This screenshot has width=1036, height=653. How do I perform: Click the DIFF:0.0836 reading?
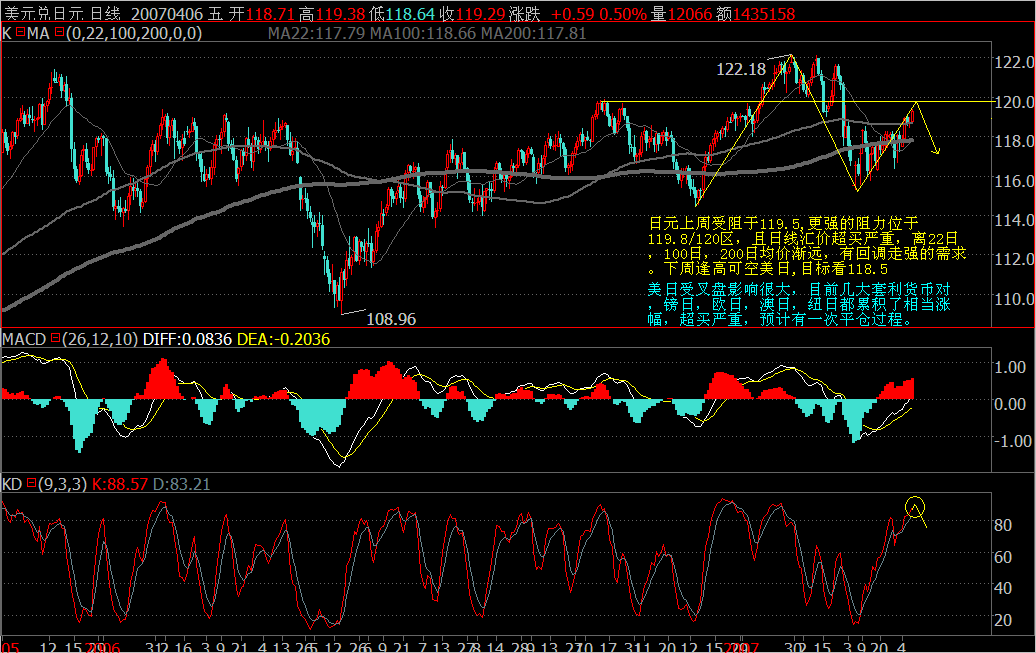(x=187, y=339)
